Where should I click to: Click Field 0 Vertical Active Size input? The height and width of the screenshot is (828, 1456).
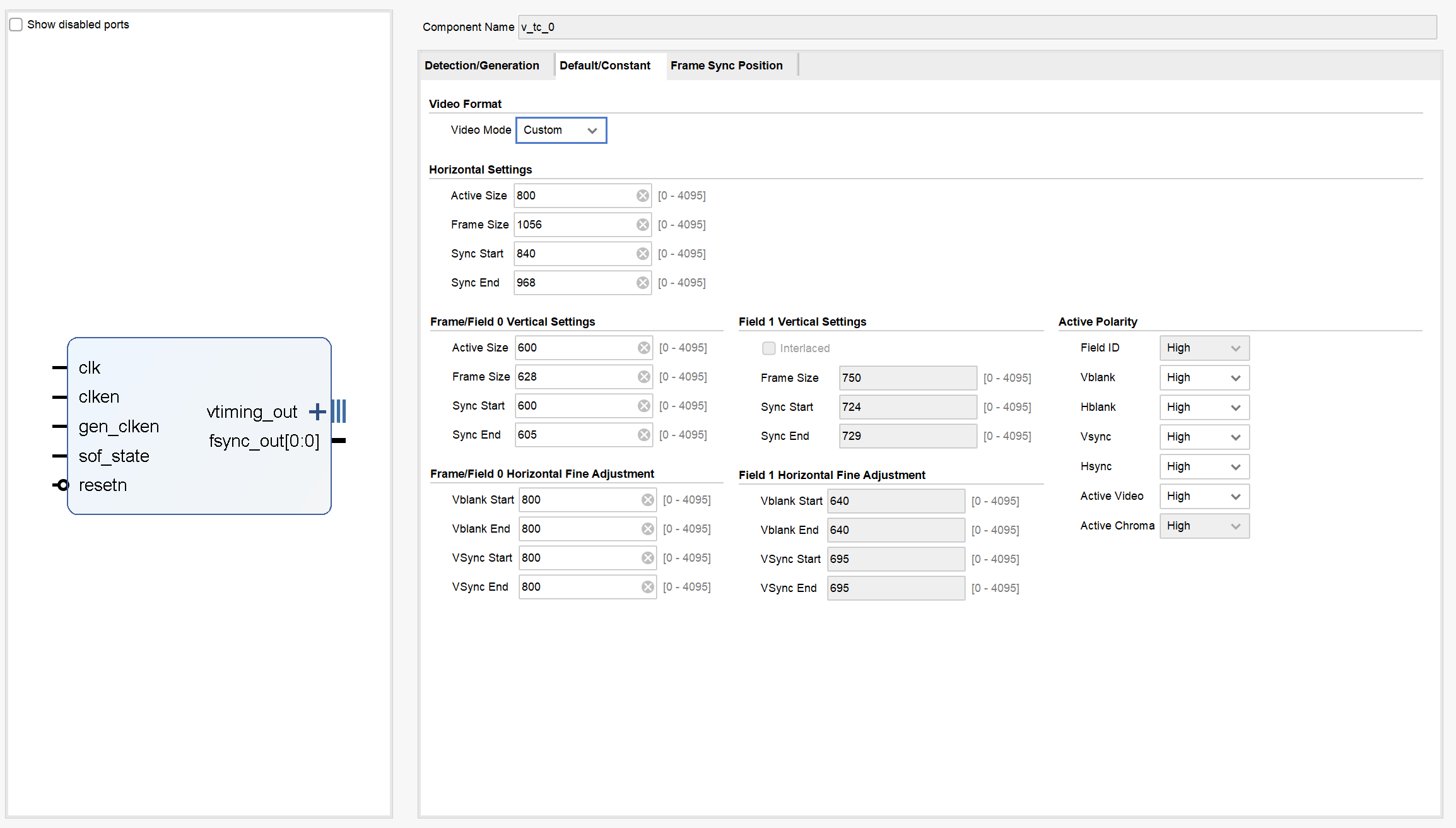[x=584, y=348]
